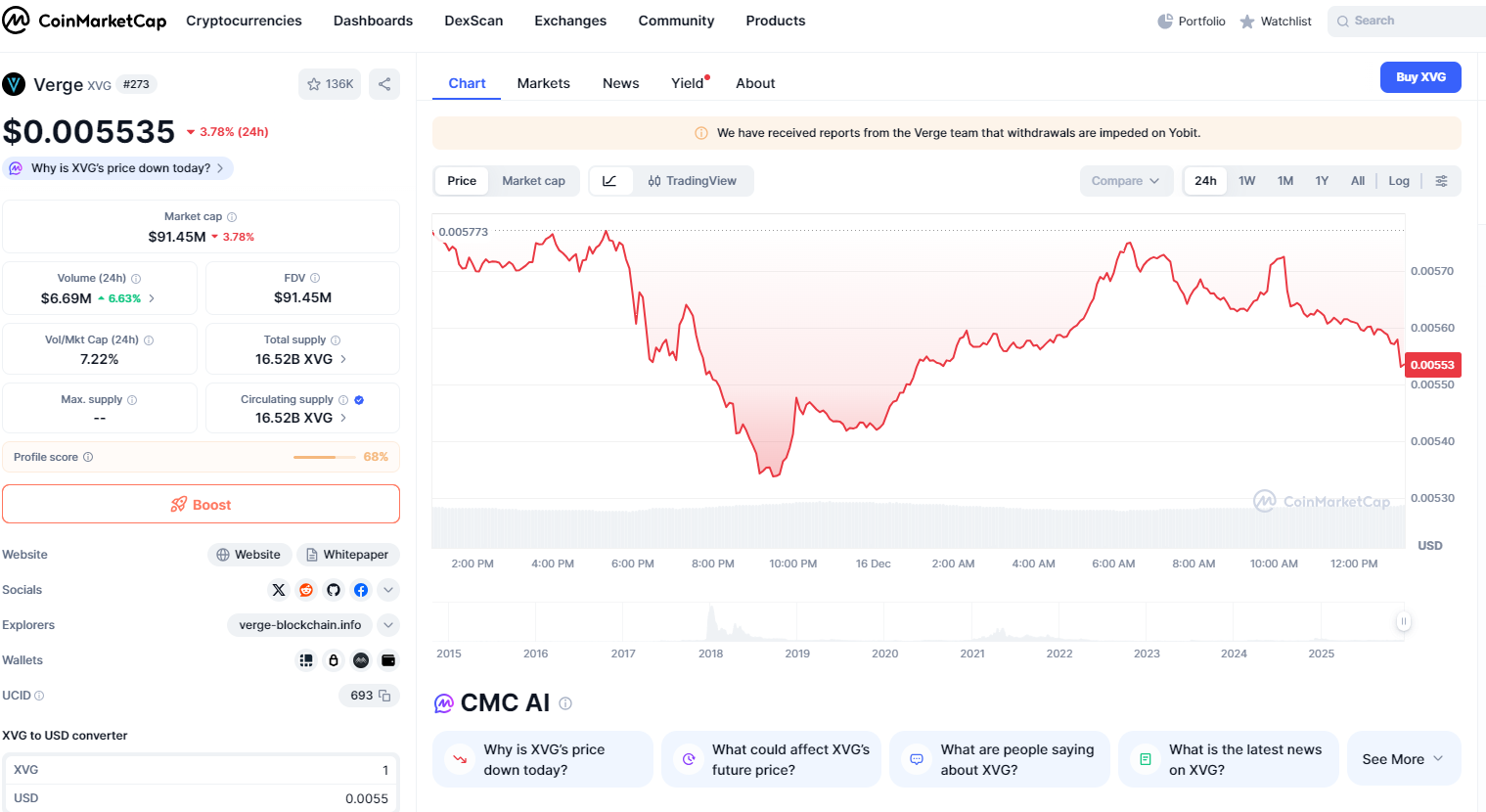This screenshot has height=812, width=1486.
Task: Add Verge to watchlist via star button
Action: click(x=330, y=84)
